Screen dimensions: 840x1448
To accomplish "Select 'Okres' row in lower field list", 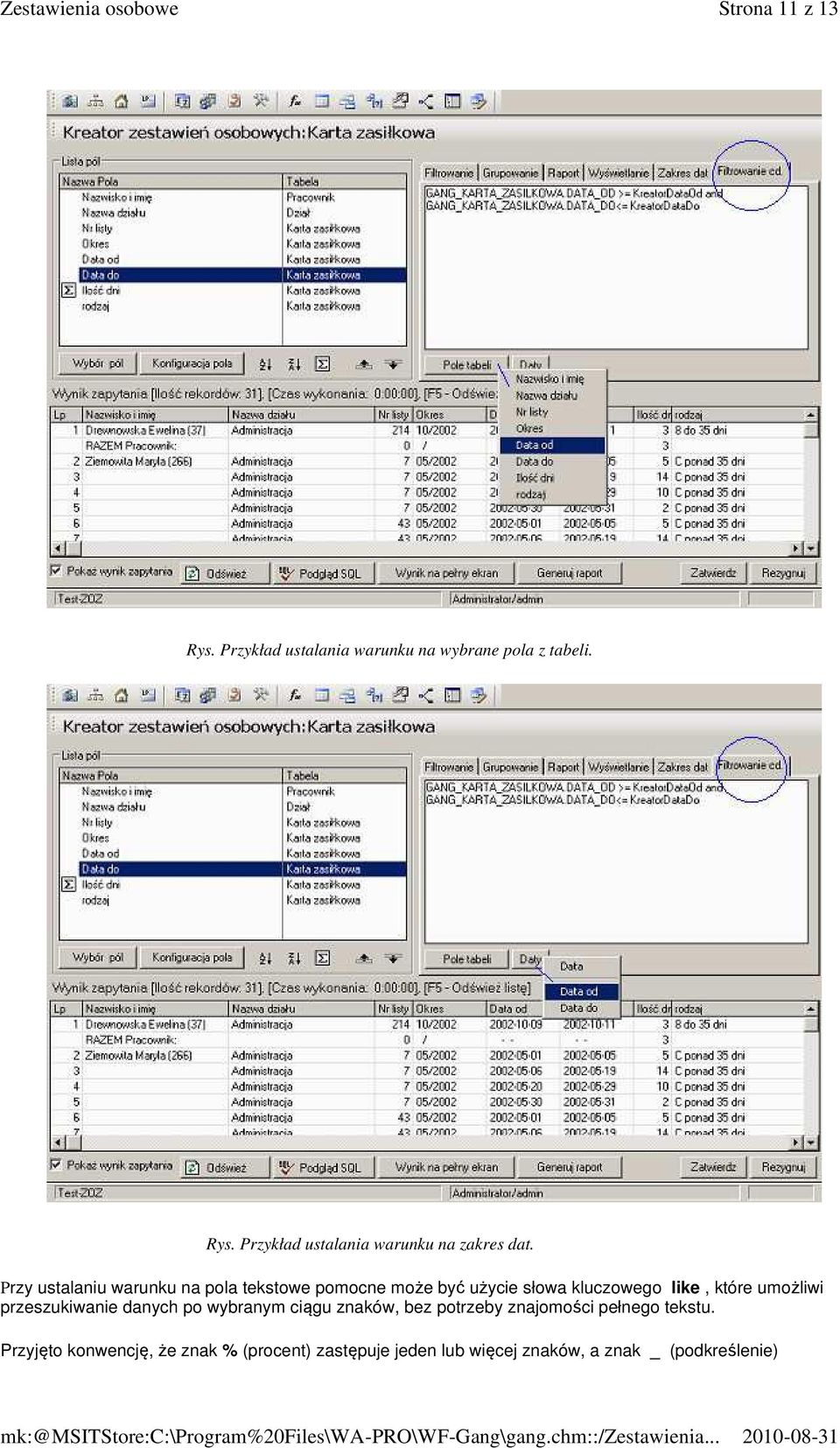I will pos(233,838).
